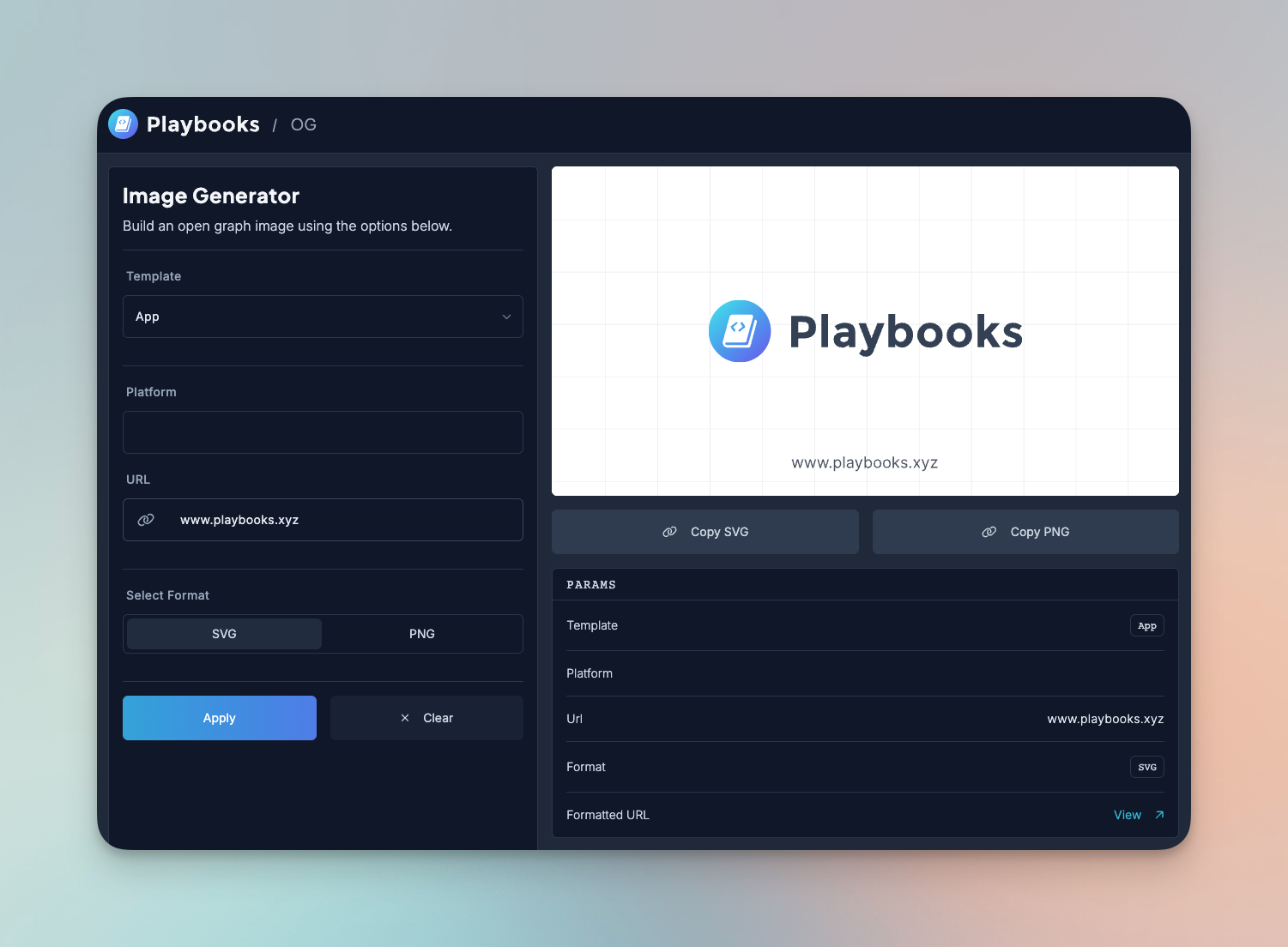The height and width of the screenshot is (947, 1288).
Task: Click the Platform row label in params
Action: [590, 673]
